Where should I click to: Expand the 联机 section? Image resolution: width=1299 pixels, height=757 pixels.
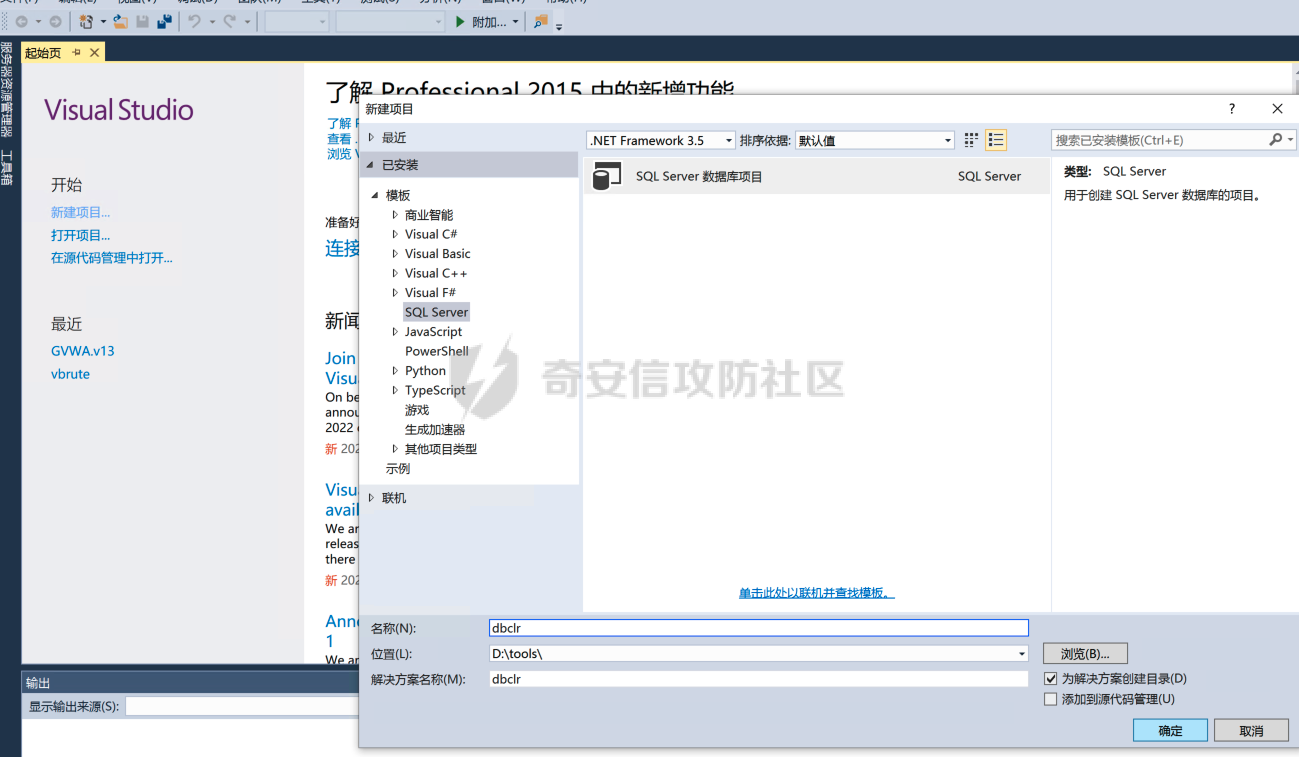pos(371,497)
